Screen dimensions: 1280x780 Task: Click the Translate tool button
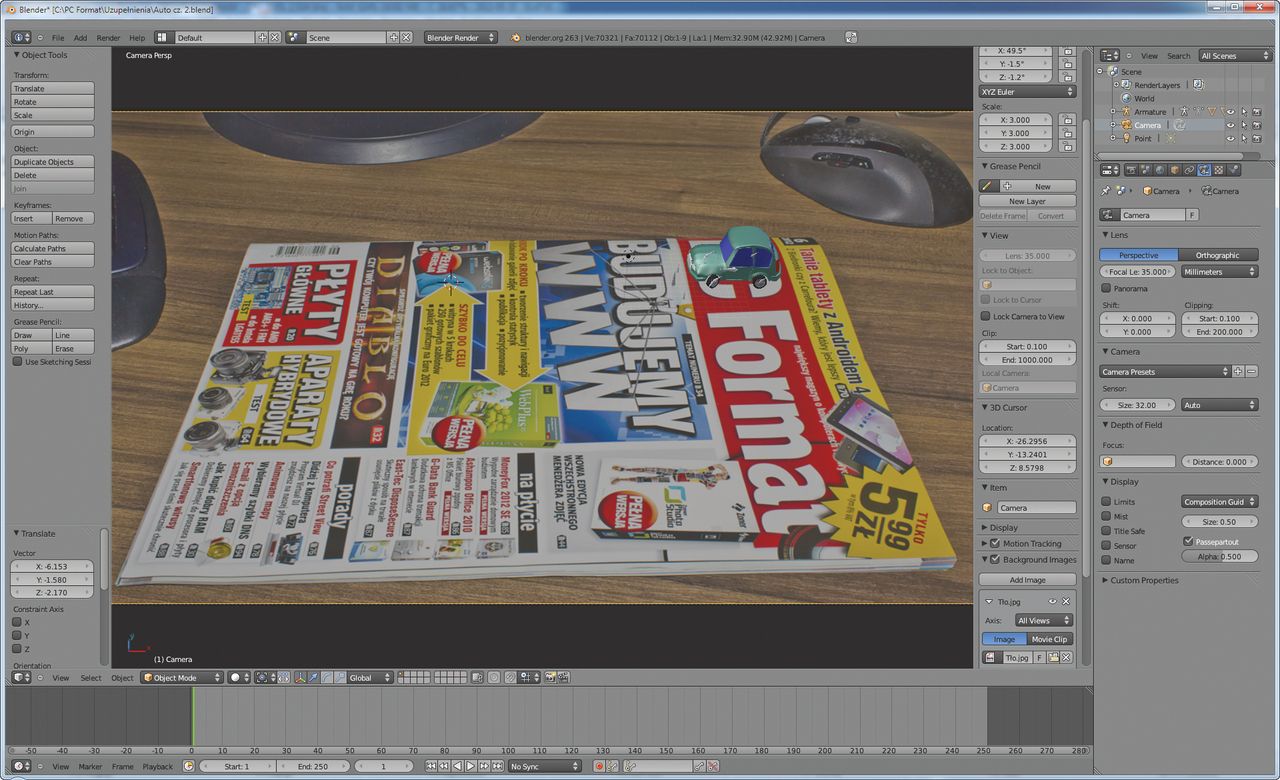tap(53, 89)
